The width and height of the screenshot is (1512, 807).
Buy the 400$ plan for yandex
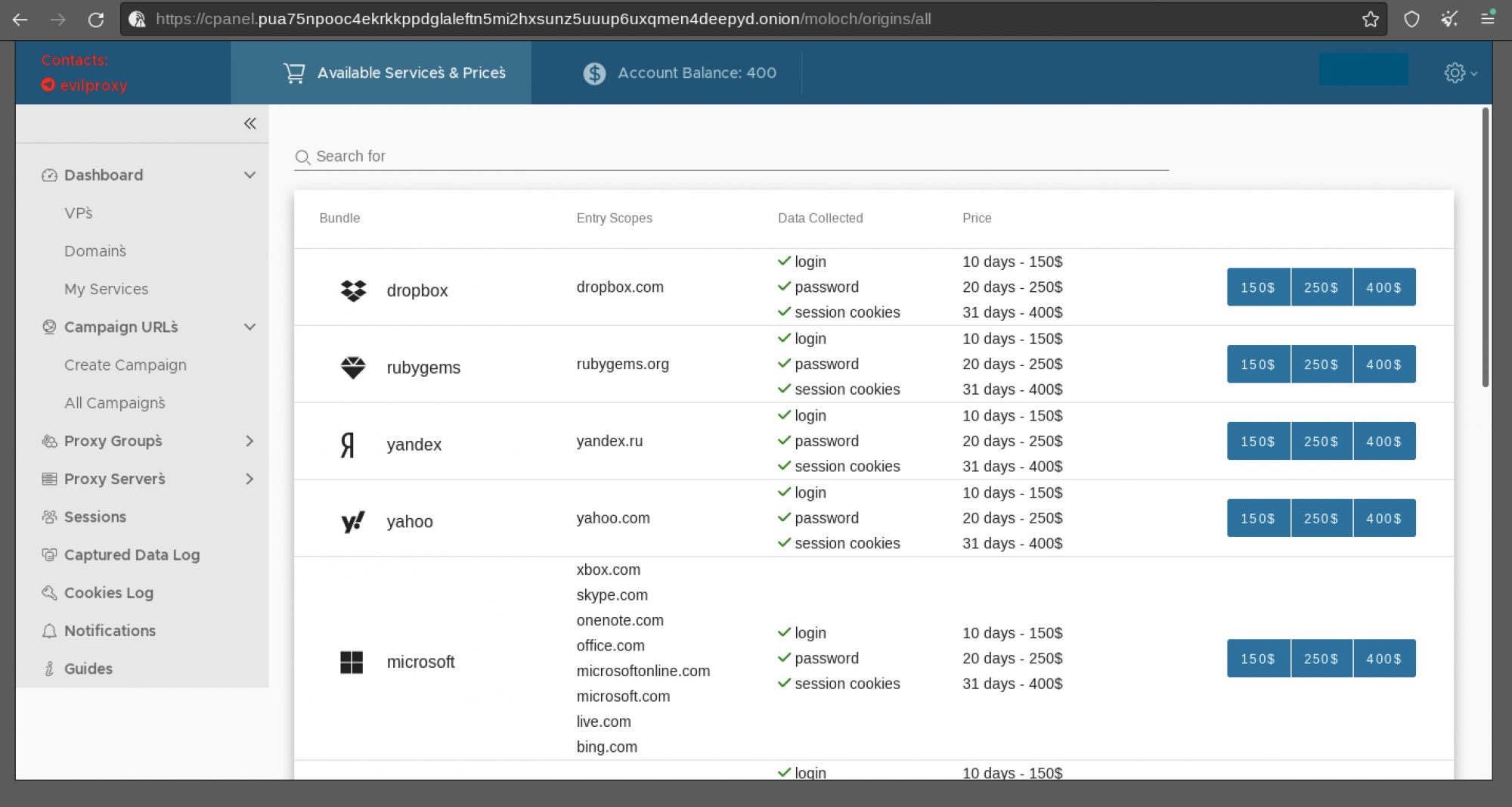[1384, 441]
